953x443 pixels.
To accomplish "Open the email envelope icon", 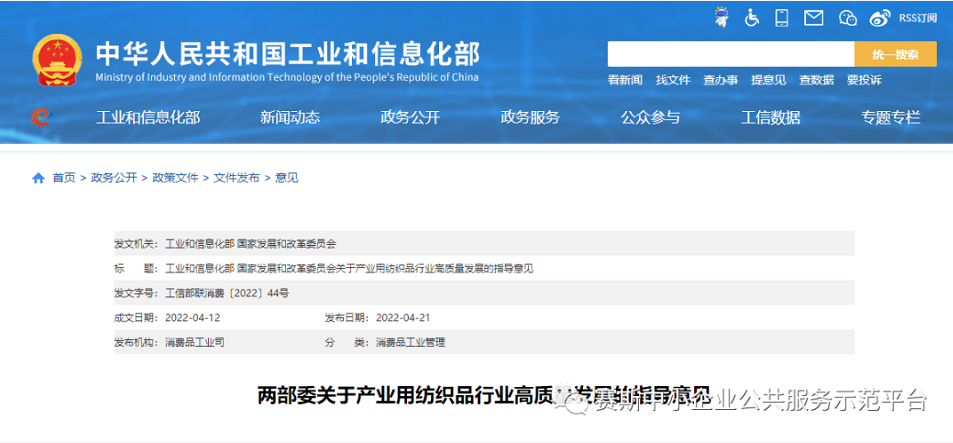I will pyautogui.click(x=814, y=17).
